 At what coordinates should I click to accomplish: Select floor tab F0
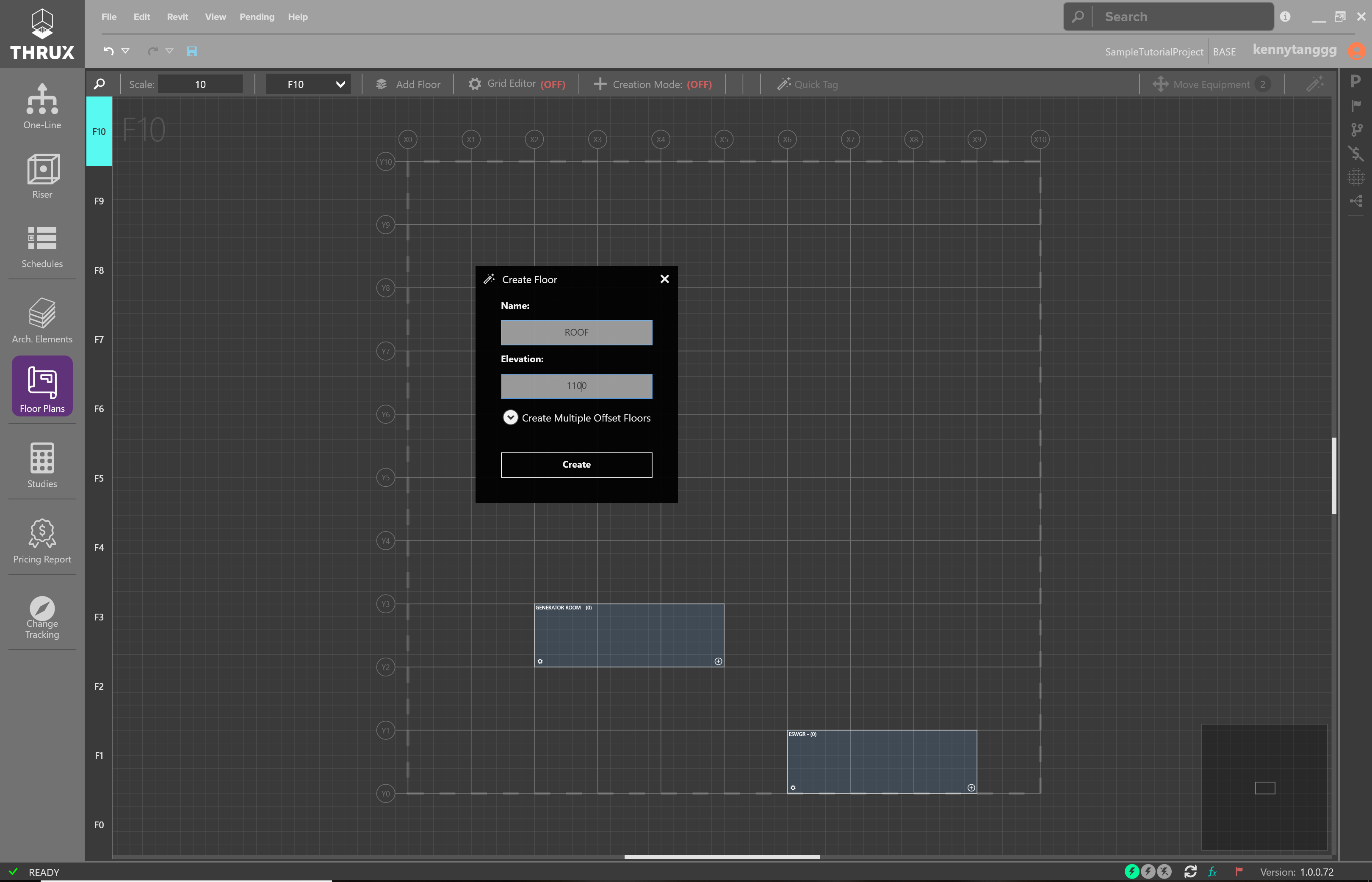click(x=99, y=825)
